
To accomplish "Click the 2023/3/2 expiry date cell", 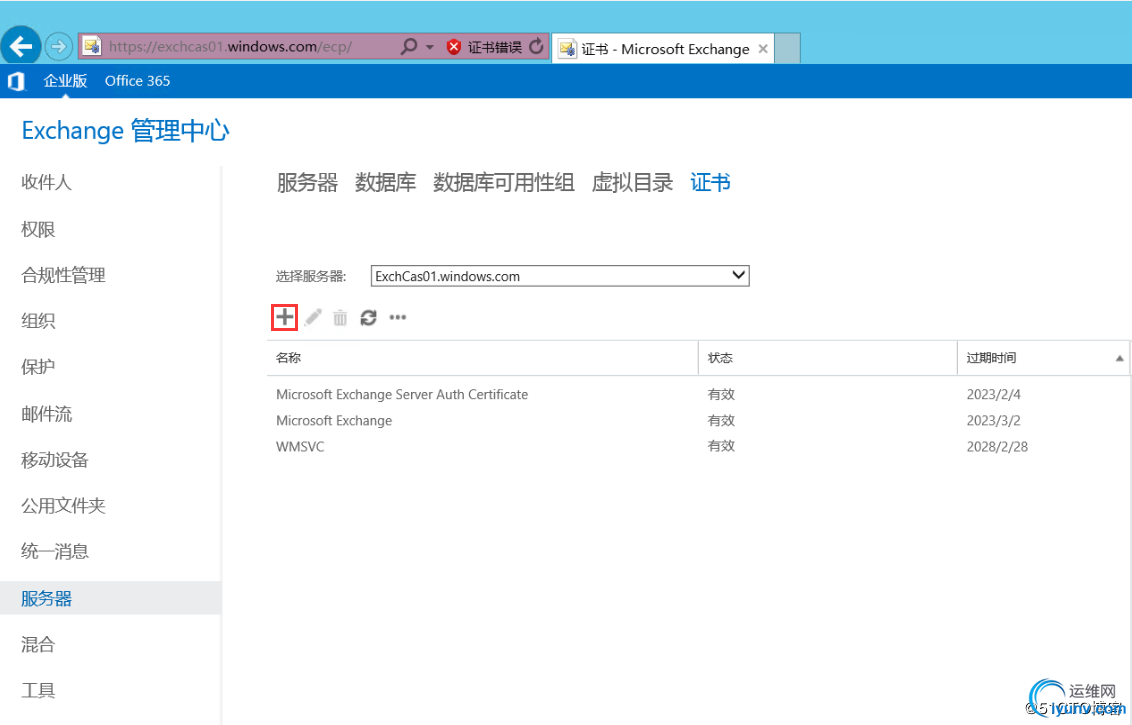I will pos(993,420).
